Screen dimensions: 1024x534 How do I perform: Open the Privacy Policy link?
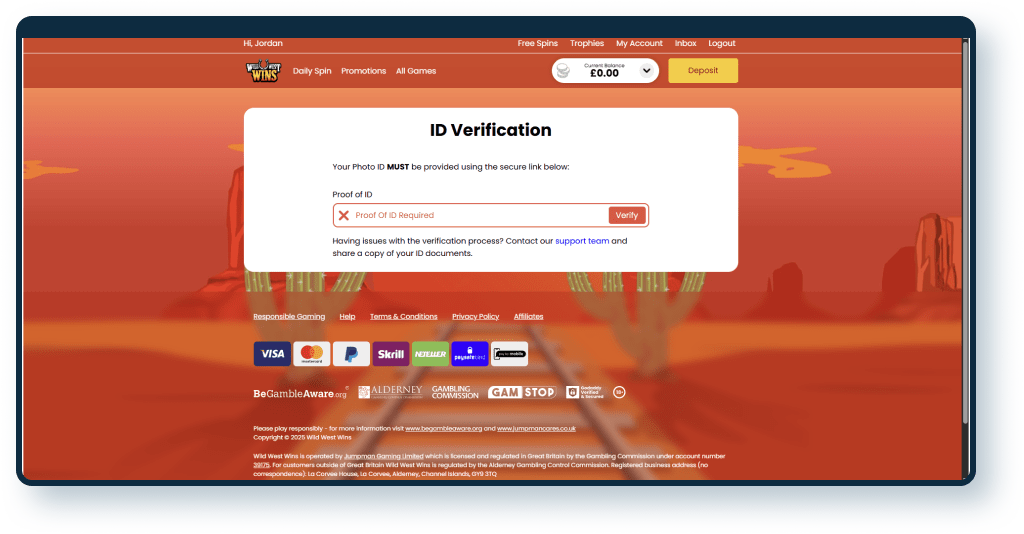(475, 317)
